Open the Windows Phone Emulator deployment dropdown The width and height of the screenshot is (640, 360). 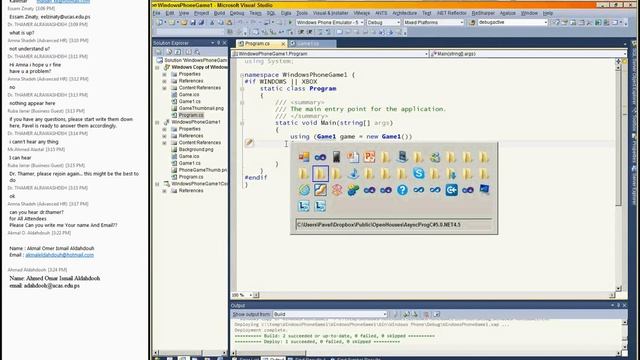330,22
